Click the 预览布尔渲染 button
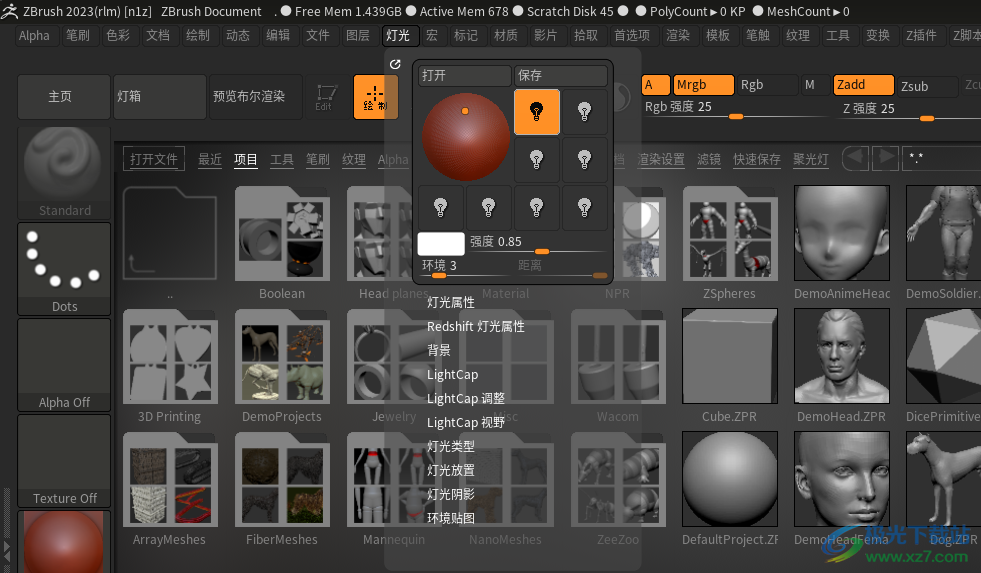Screen dimensions: 981x573 pyautogui.click(x=256, y=96)
